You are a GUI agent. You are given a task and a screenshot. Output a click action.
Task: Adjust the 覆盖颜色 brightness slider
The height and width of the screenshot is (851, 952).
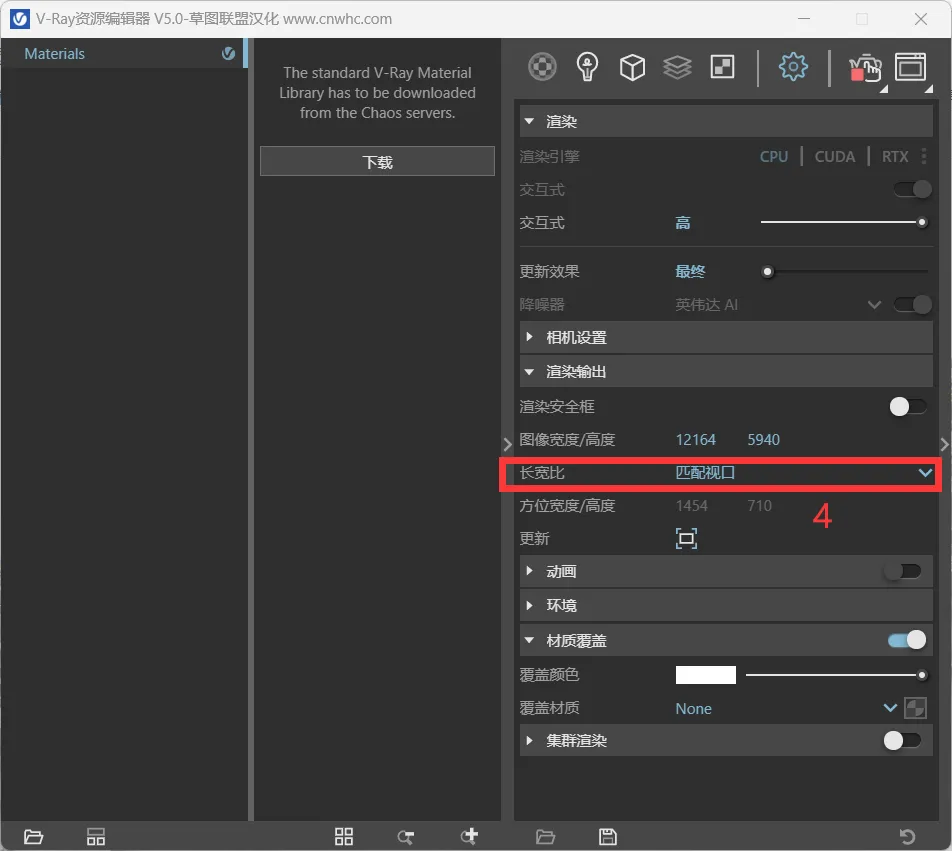coord(836,675)
